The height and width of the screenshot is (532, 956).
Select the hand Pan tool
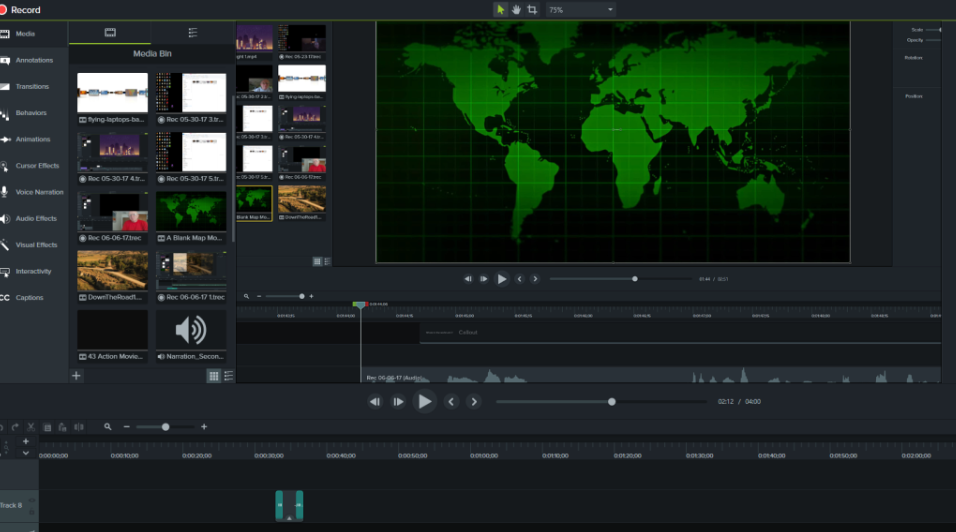coord(516,10)
